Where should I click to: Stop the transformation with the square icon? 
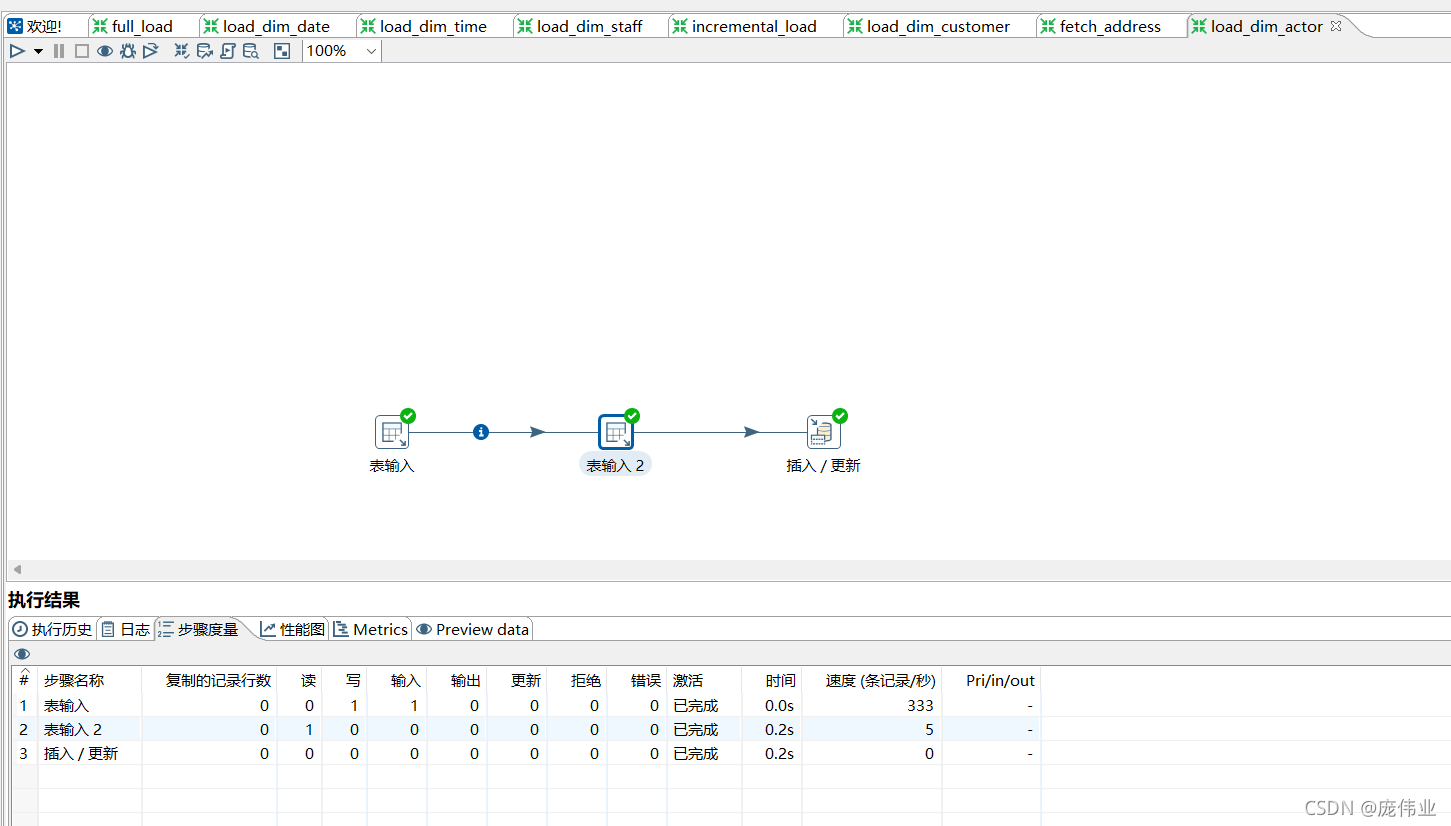[x=82, y=51]
